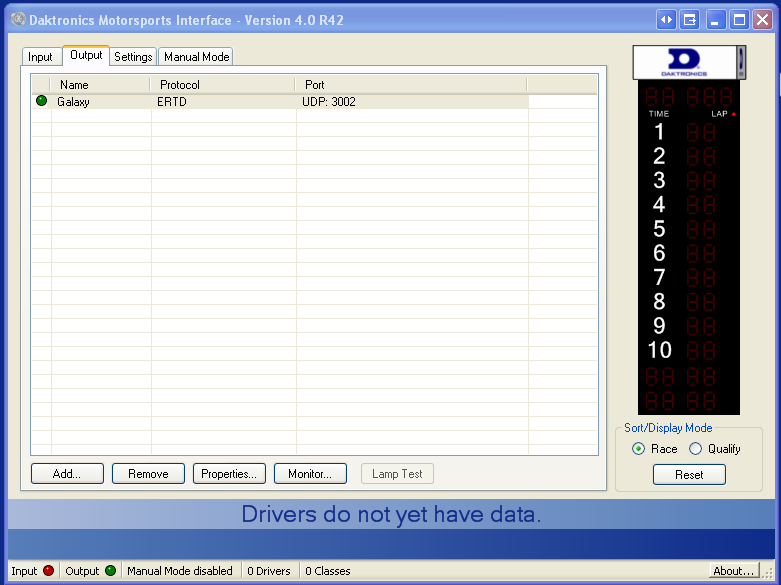Click the red Input status light
The width and height of the screenshot is (781, 585).
click(x=48, y=571)
